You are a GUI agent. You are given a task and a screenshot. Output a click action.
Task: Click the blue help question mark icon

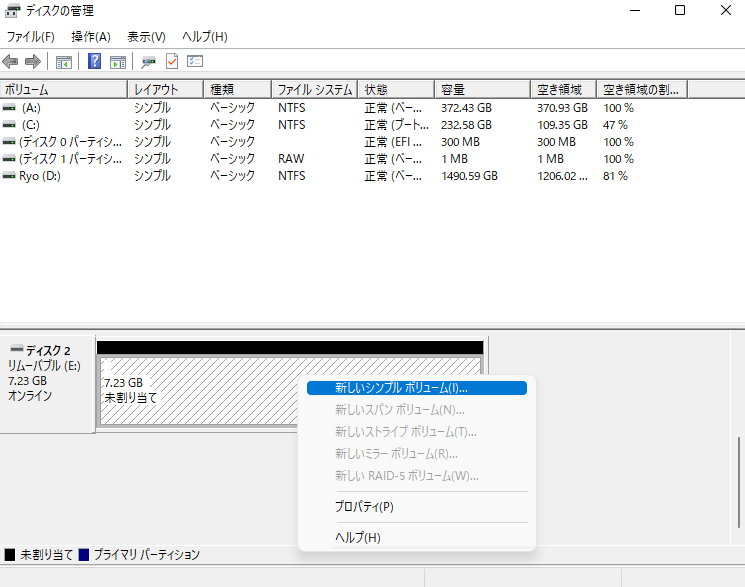click(95, 62)
